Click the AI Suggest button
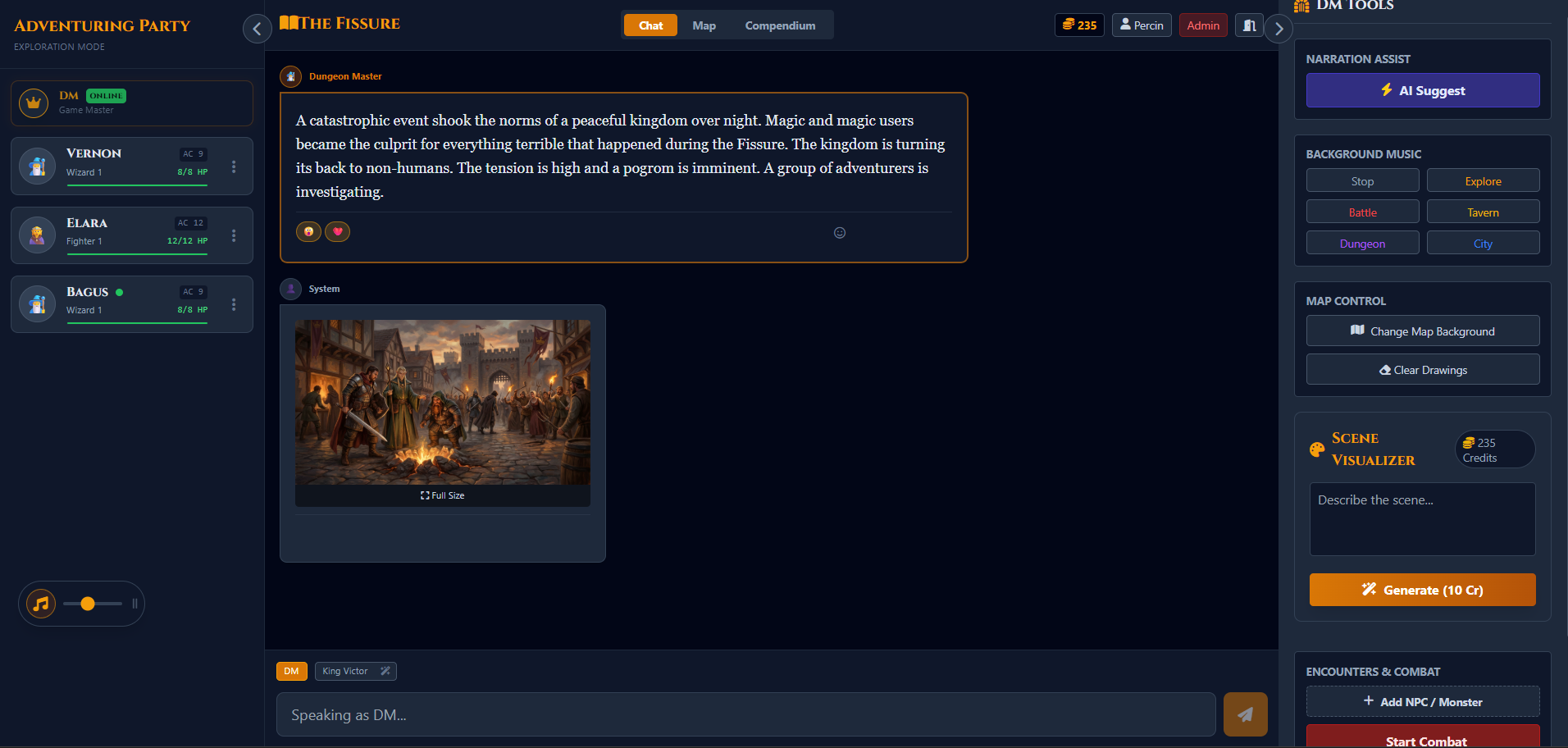Image resolution: width=1568 pixels, height=748 pixels. point(1422,90)
